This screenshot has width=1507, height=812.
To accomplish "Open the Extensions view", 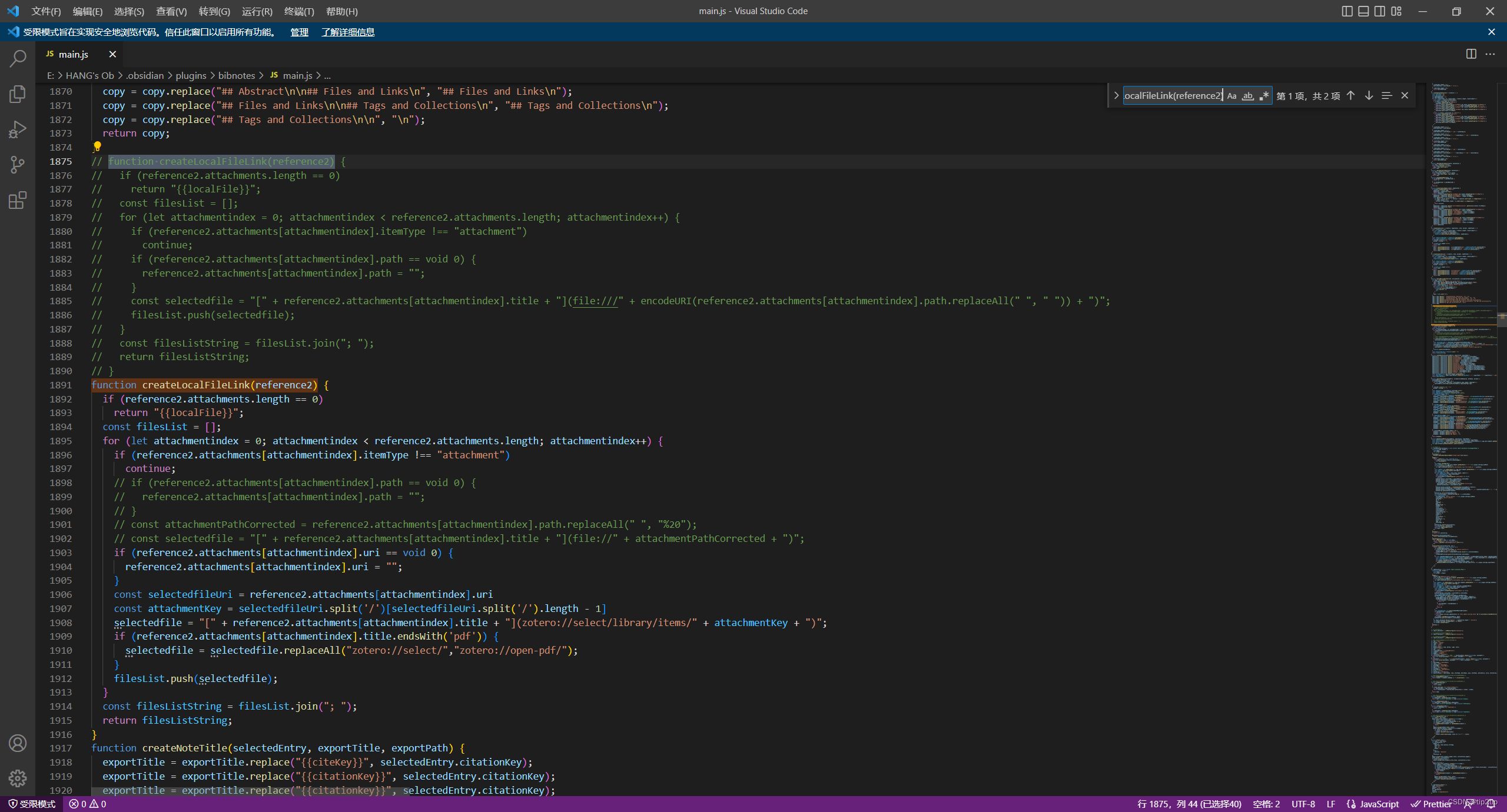I will 18,200.
